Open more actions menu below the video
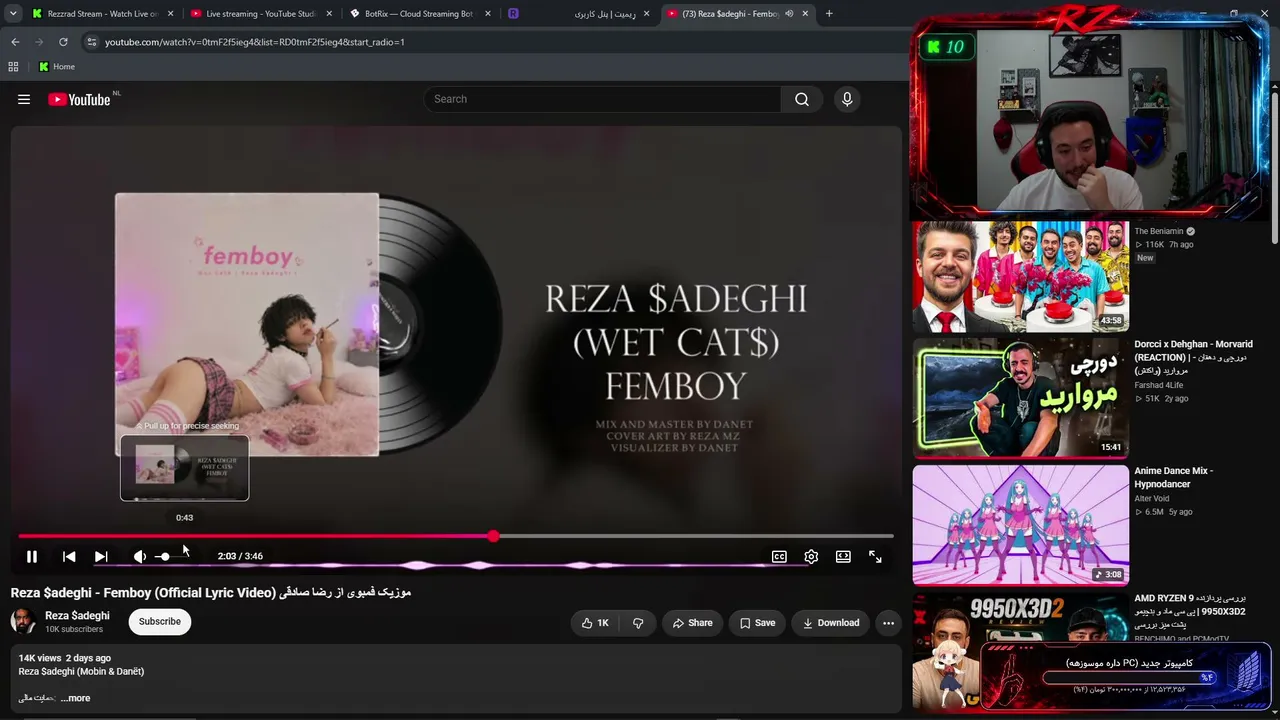The image size is (1280, 720). pos(888,623)
